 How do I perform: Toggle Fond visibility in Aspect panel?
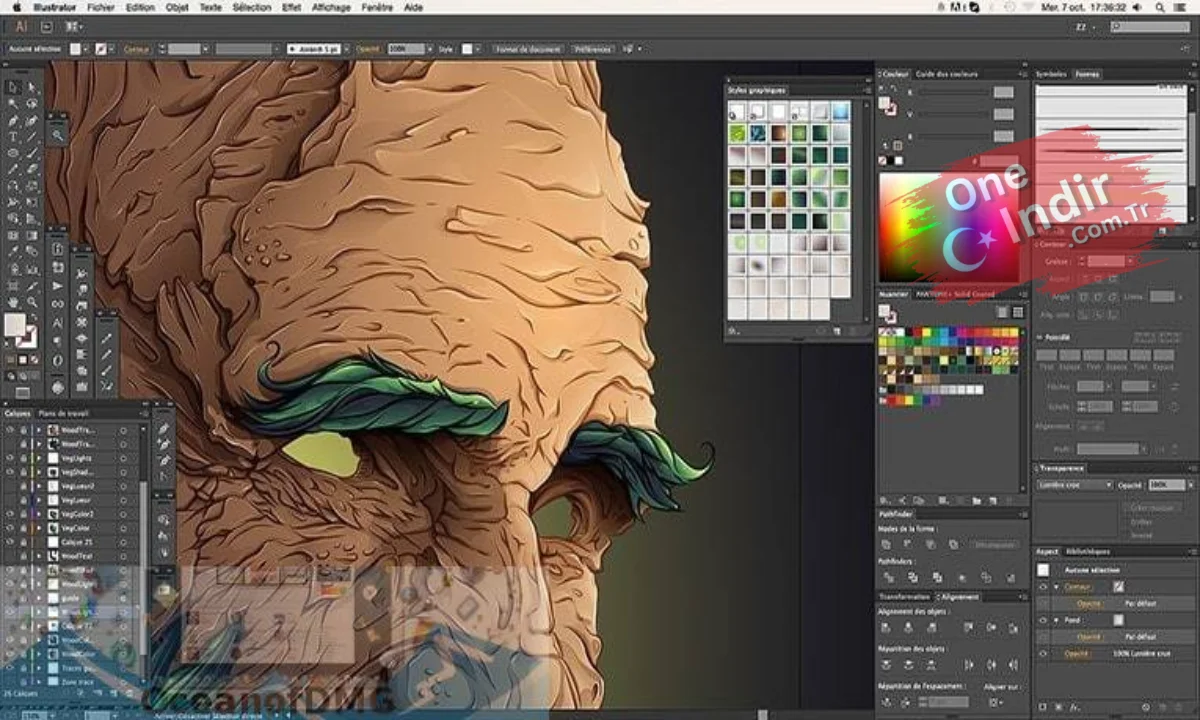pos(1043,620)
